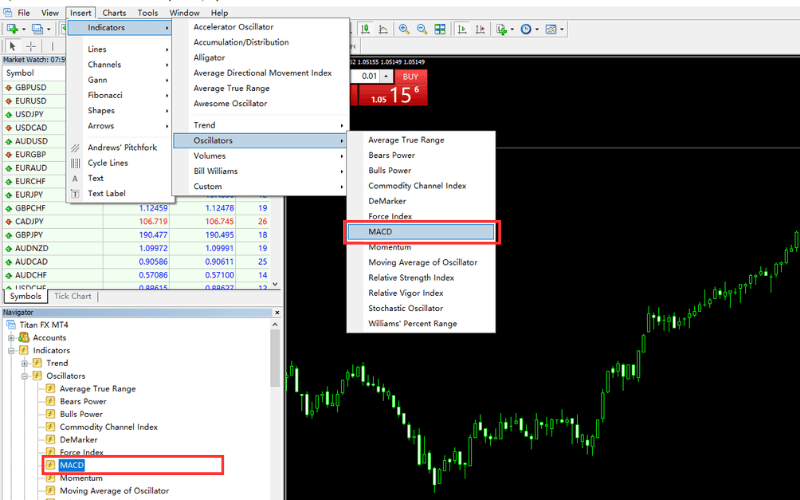Select the arrow cursor tool
The image size is (800, 500).
click(x=13, y=46)
